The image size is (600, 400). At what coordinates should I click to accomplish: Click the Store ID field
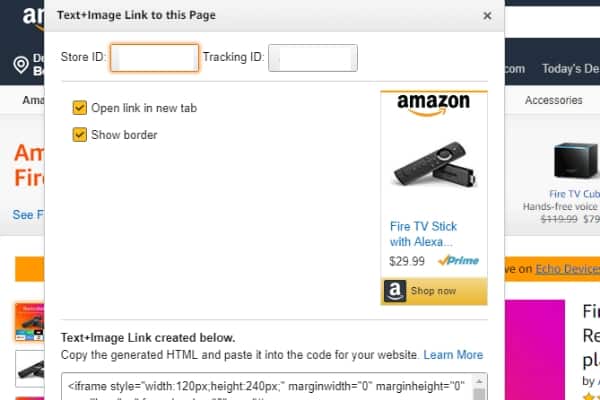click(154, 58)
